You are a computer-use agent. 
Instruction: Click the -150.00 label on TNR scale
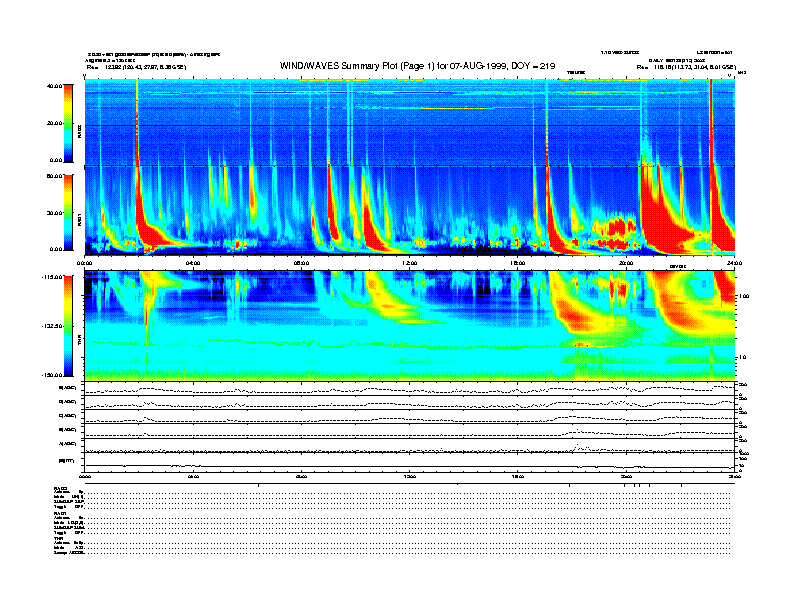(52, 375)
